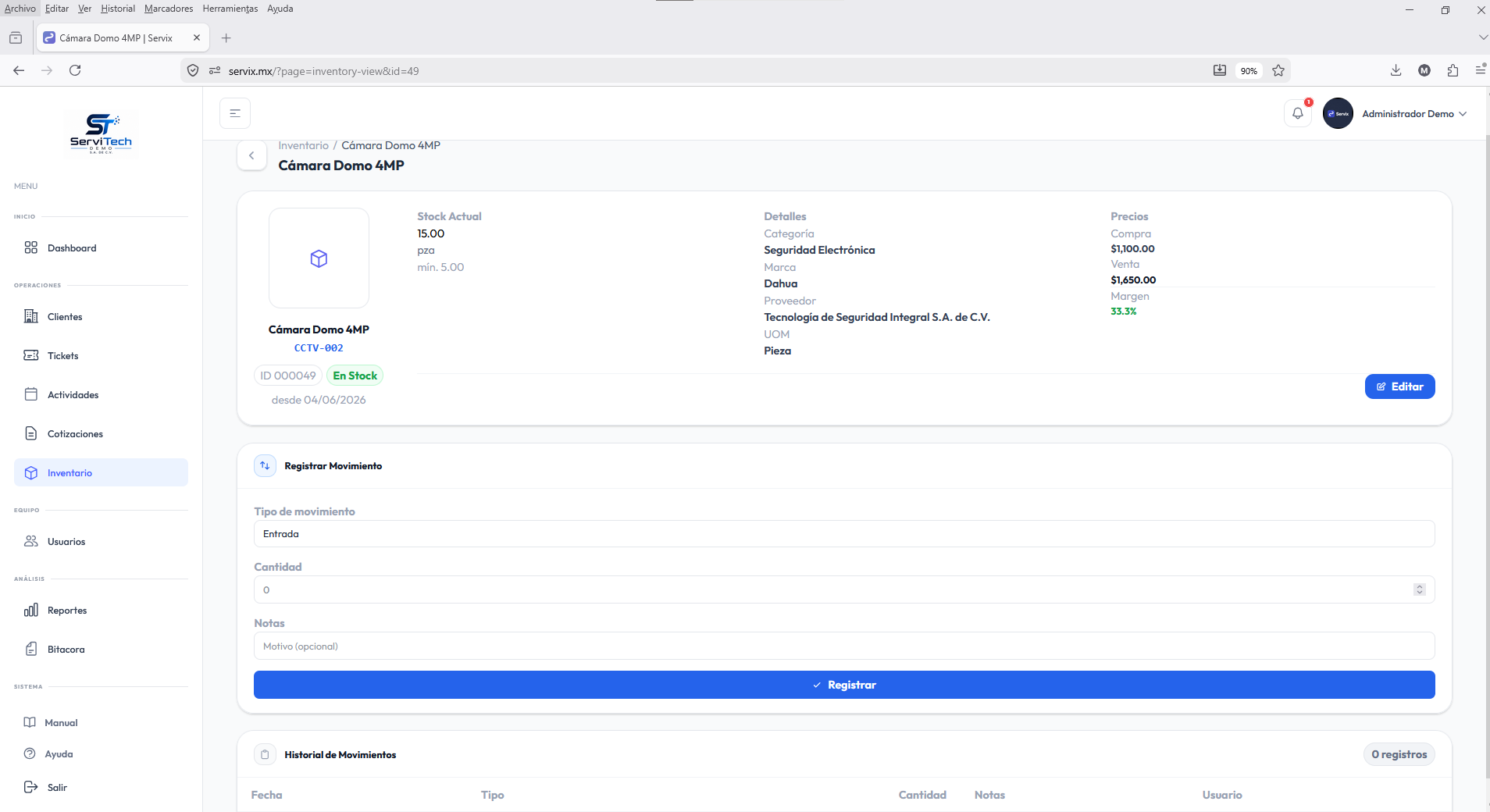
Task: Click the 90% zoom level indicator
Action: [1249, 70]
